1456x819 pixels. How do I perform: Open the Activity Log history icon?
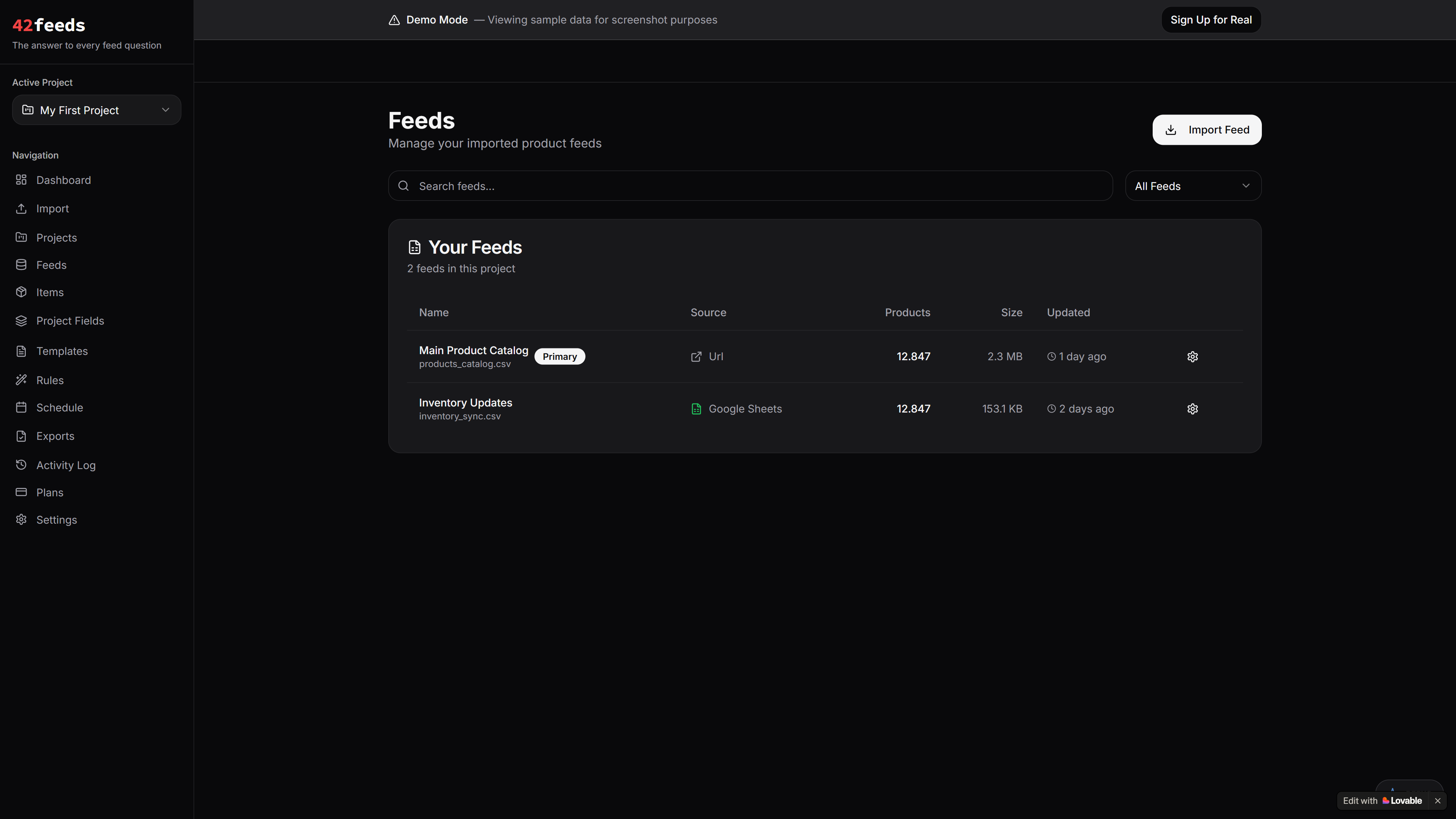point(21,464)
